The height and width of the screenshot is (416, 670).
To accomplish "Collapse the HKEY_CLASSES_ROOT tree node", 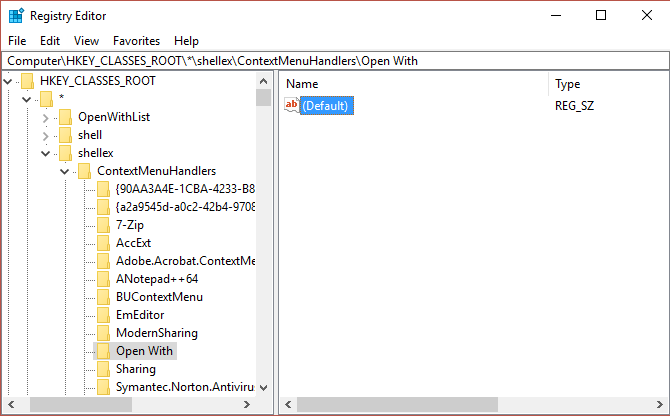I will 9,80.
